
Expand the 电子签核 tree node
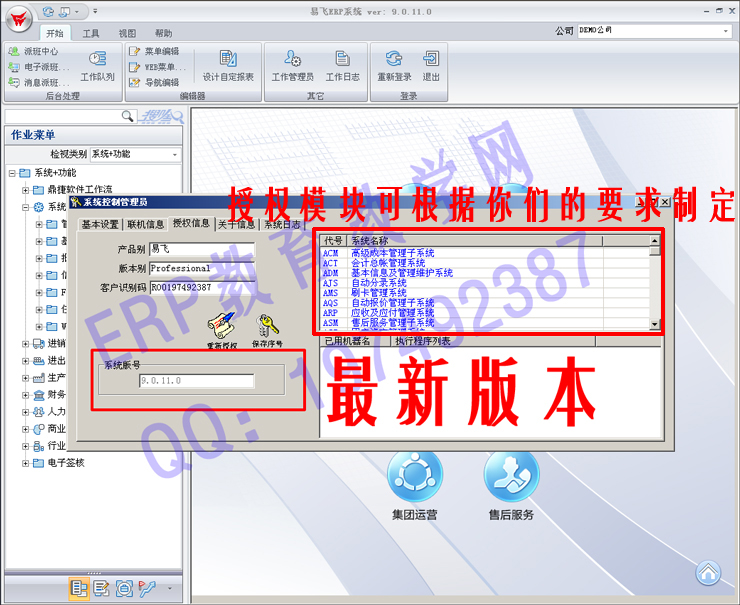click(25, 463)
